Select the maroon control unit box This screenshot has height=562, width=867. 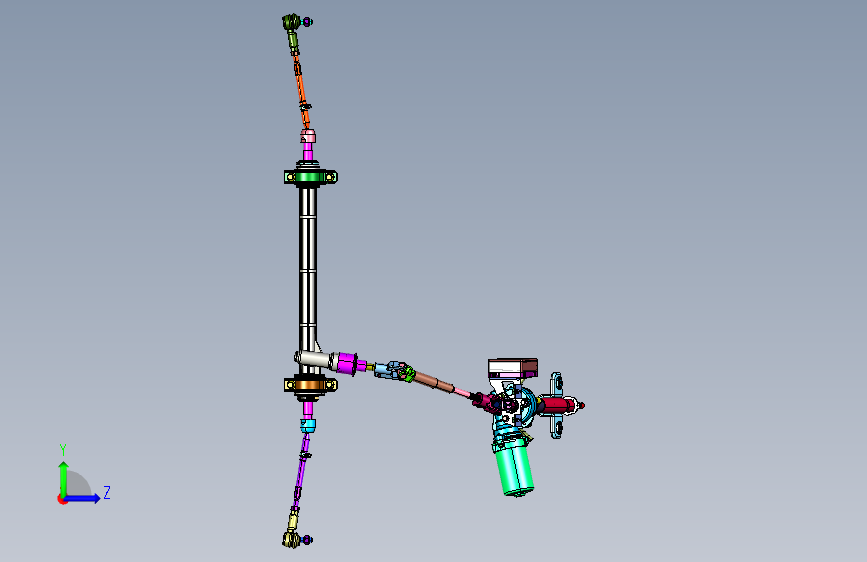(513, 368)
